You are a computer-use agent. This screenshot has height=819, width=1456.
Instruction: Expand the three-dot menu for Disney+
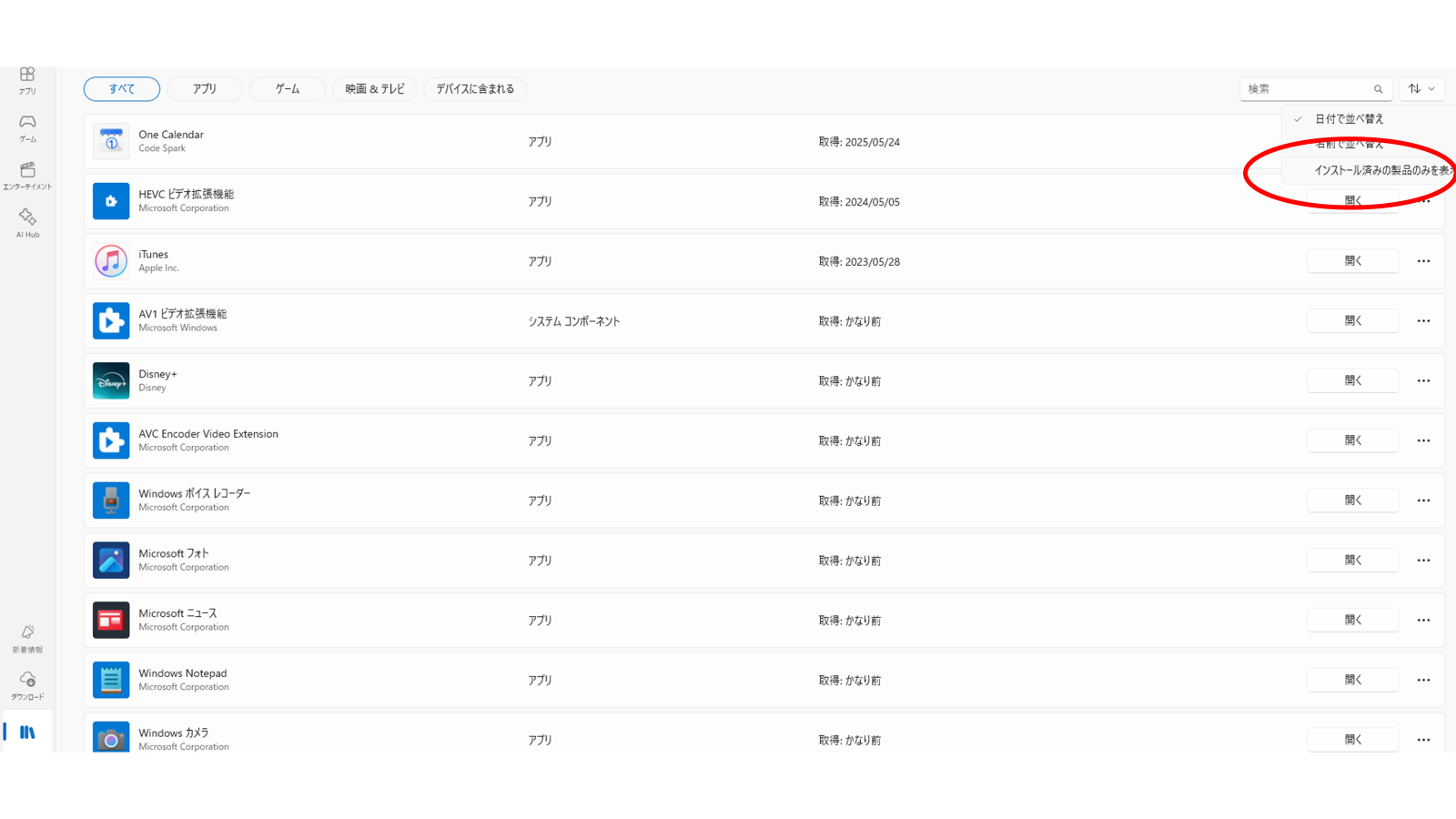(1423, 380)
